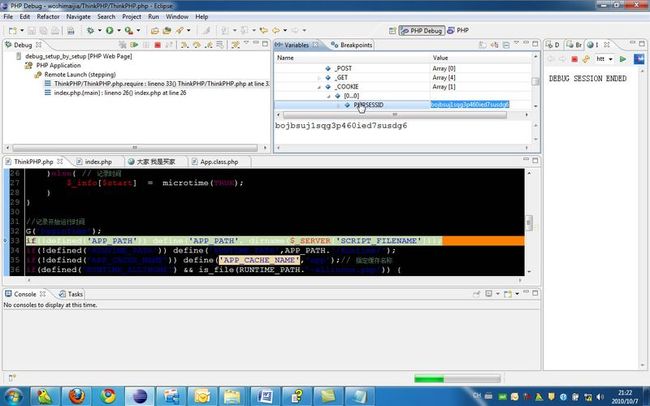Open the New file dropdown arrow

22,31
